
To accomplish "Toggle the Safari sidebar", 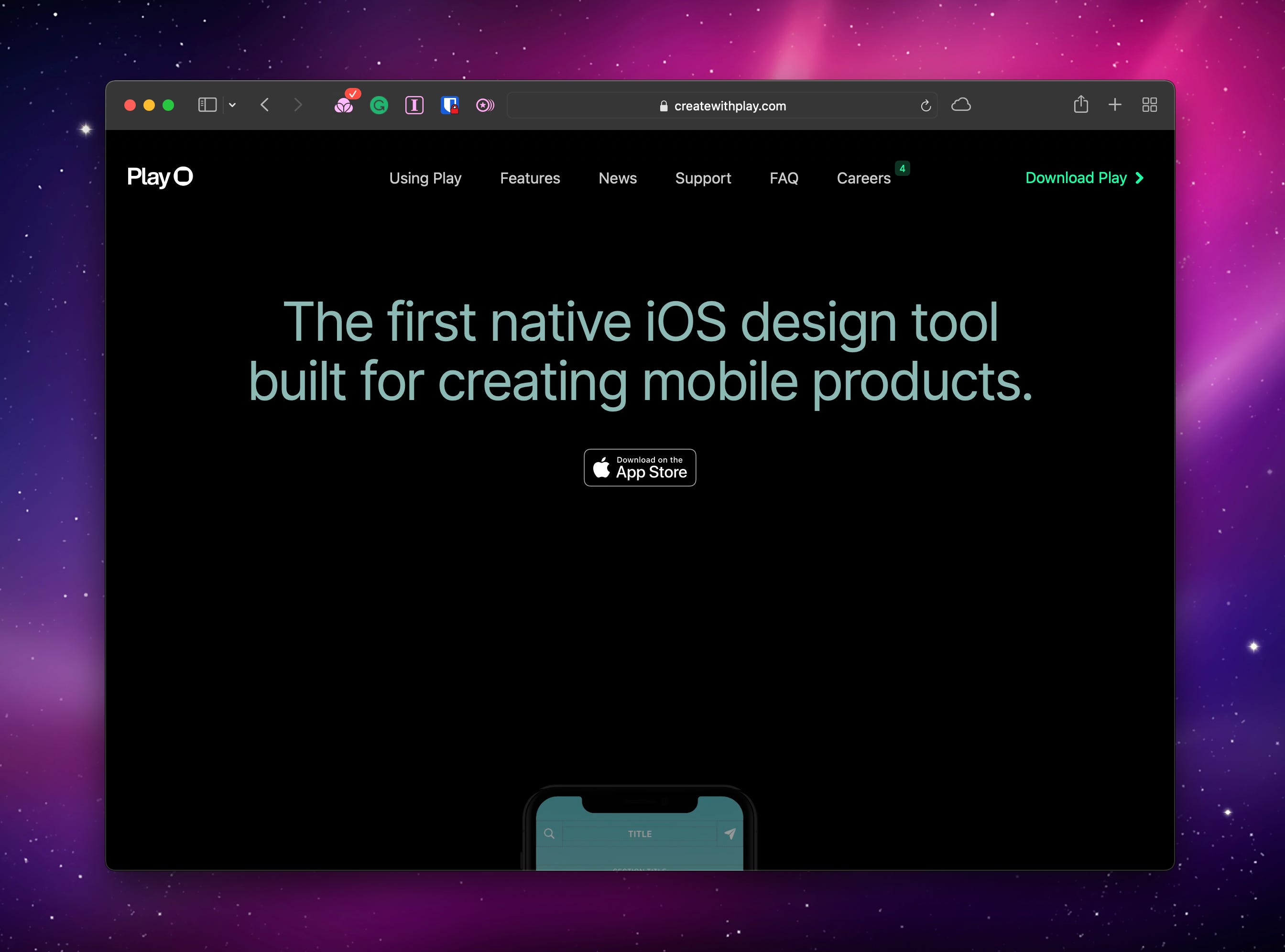I will [x=207, y=105].
